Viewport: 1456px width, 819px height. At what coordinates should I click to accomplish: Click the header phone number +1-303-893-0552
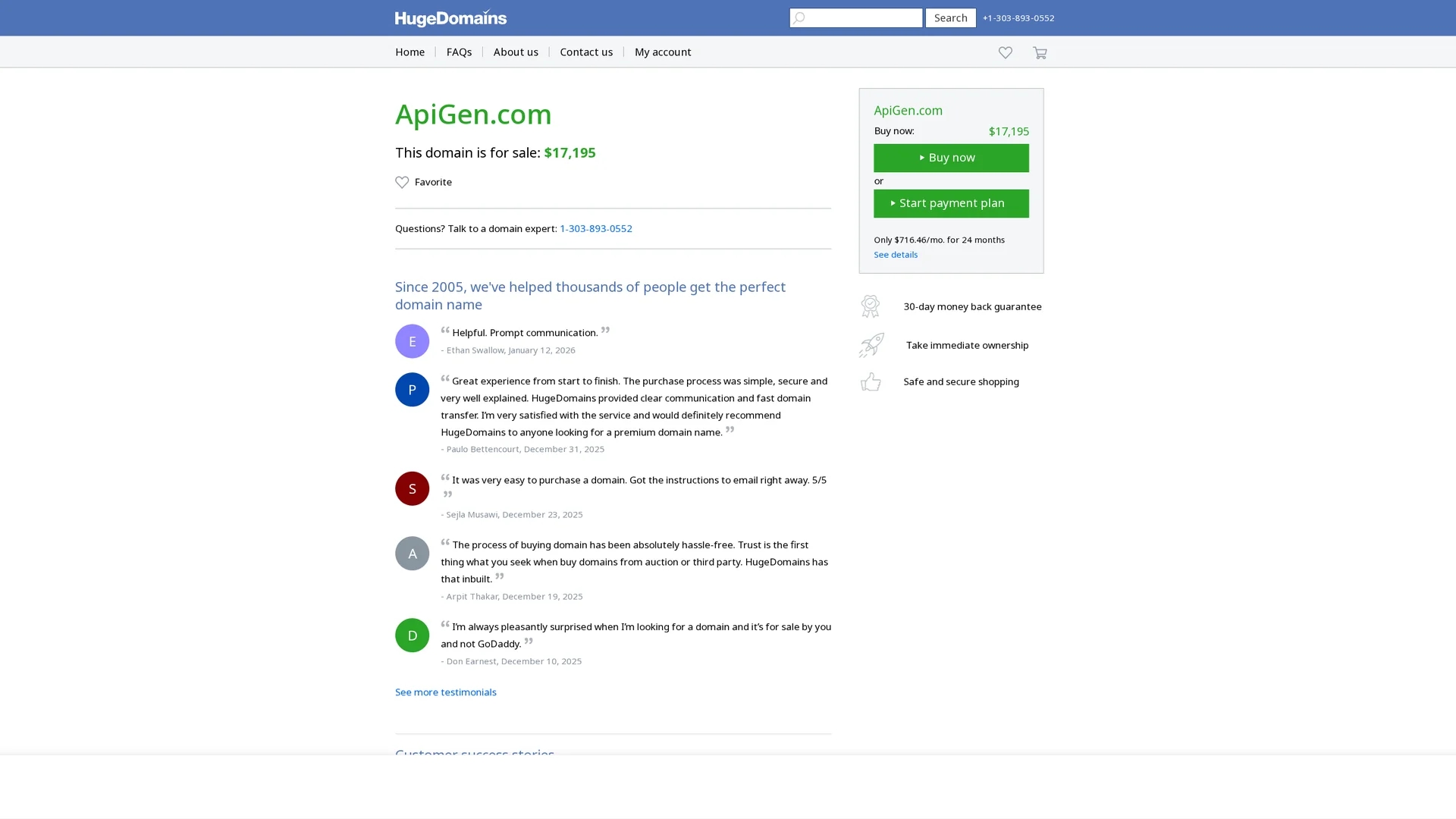tap(1018, 17)
